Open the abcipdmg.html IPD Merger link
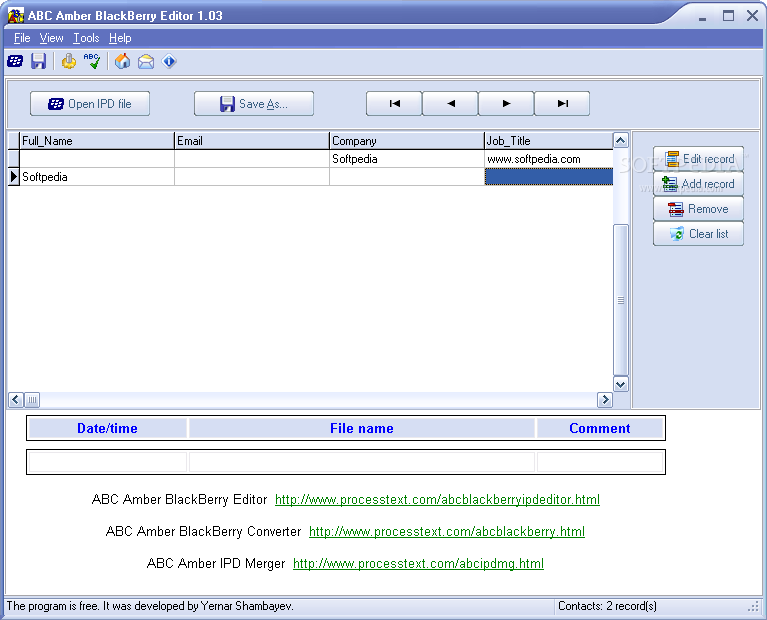 [x=418, y=564]
